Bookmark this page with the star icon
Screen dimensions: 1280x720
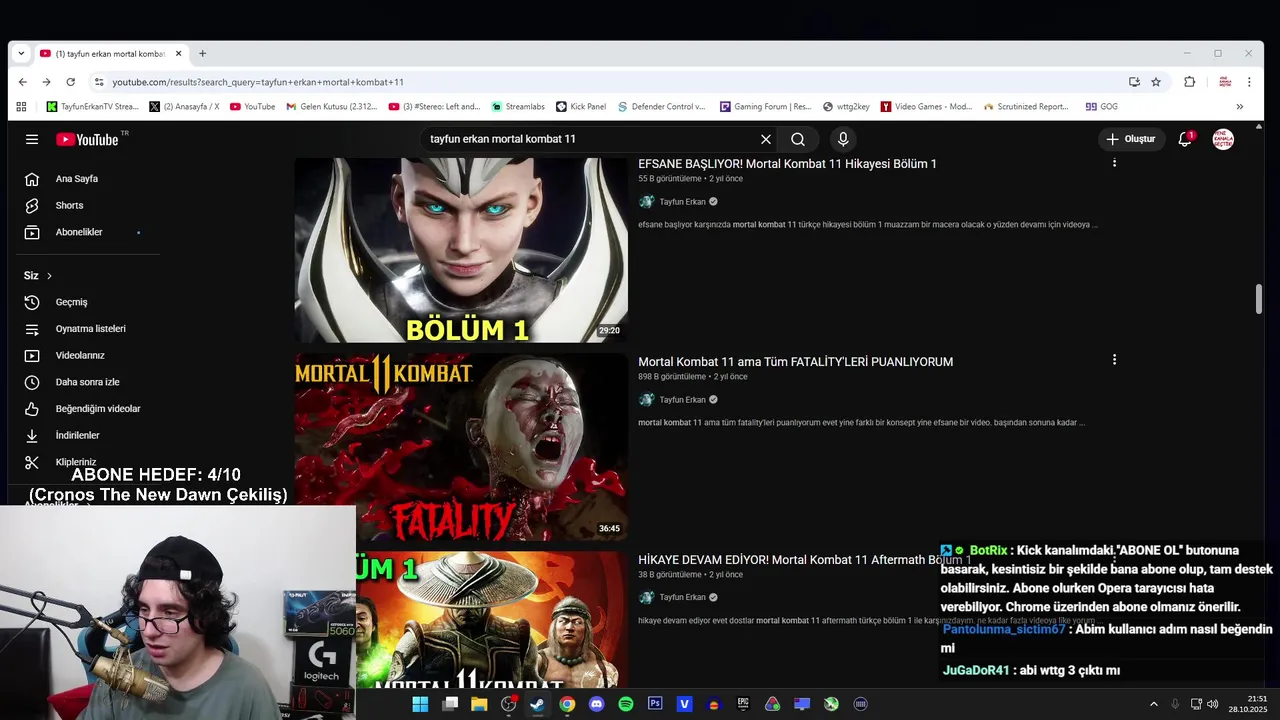1156,82
